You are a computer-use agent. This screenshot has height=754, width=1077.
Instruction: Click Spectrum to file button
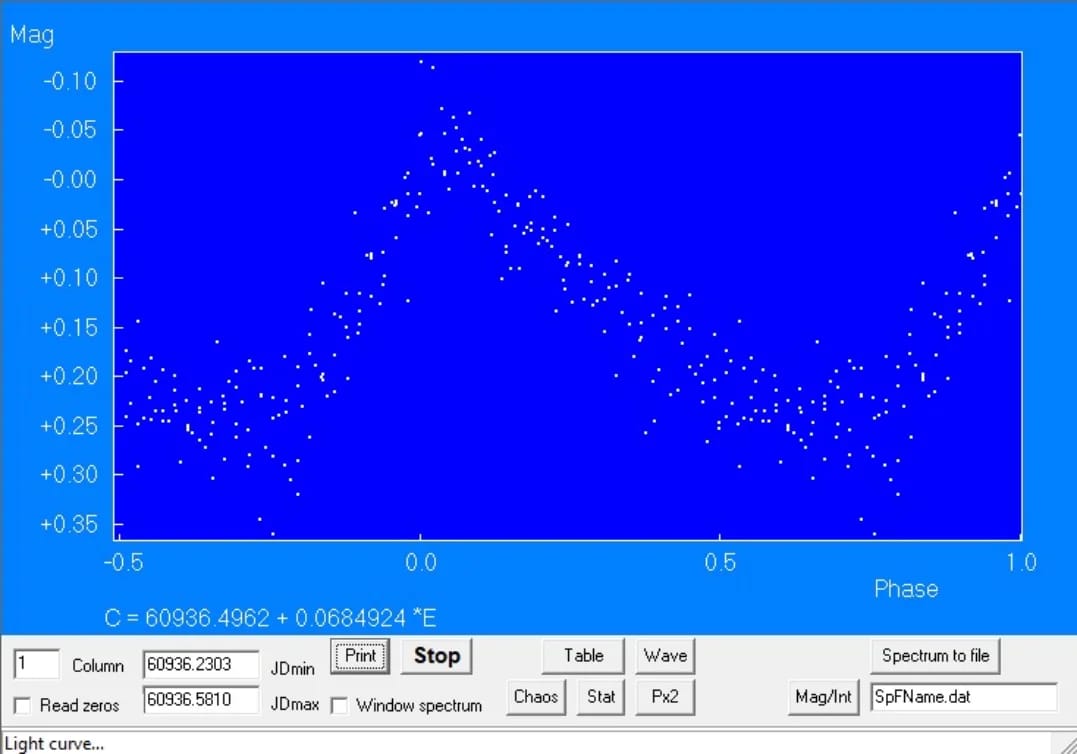click(x=935, y=656)
